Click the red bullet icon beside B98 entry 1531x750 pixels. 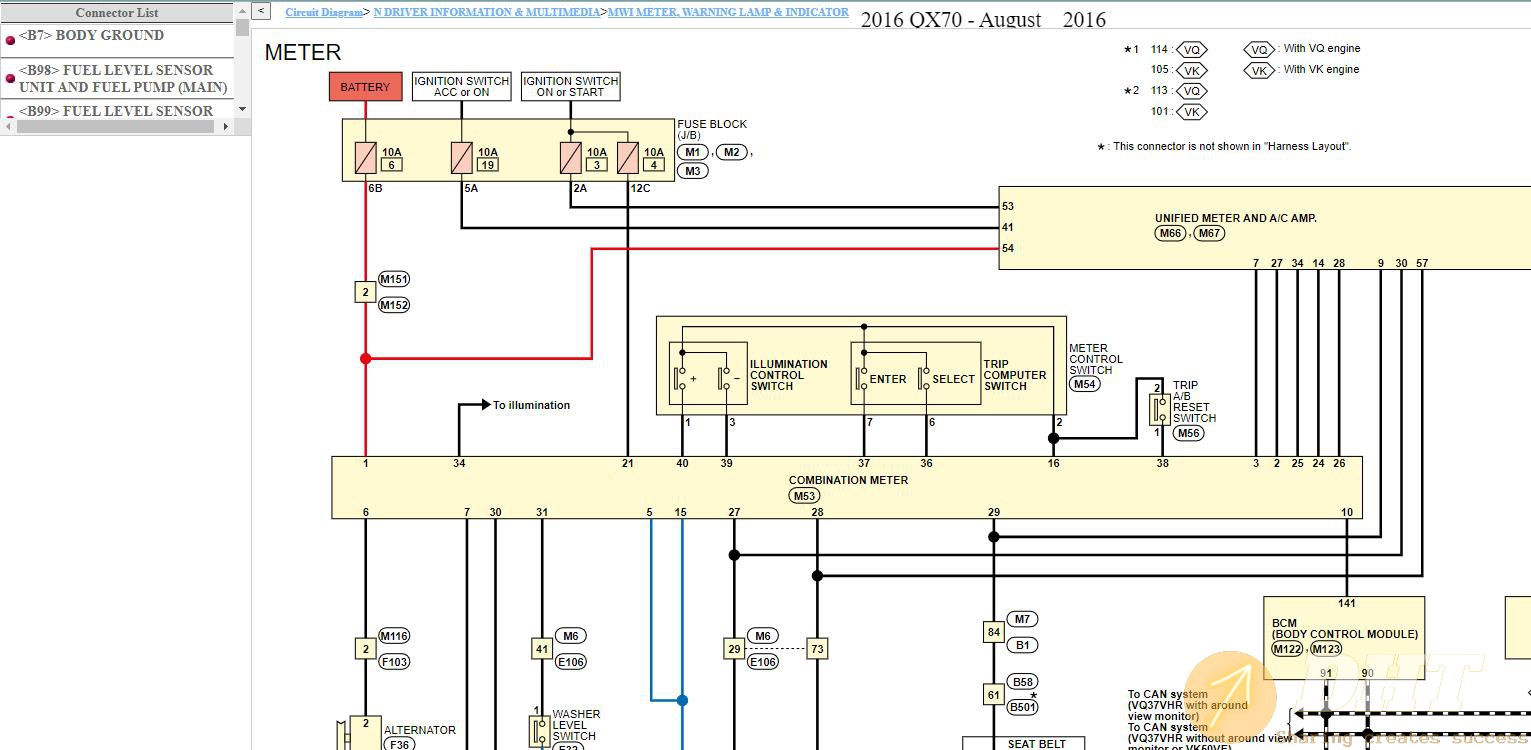click(10, 79)
